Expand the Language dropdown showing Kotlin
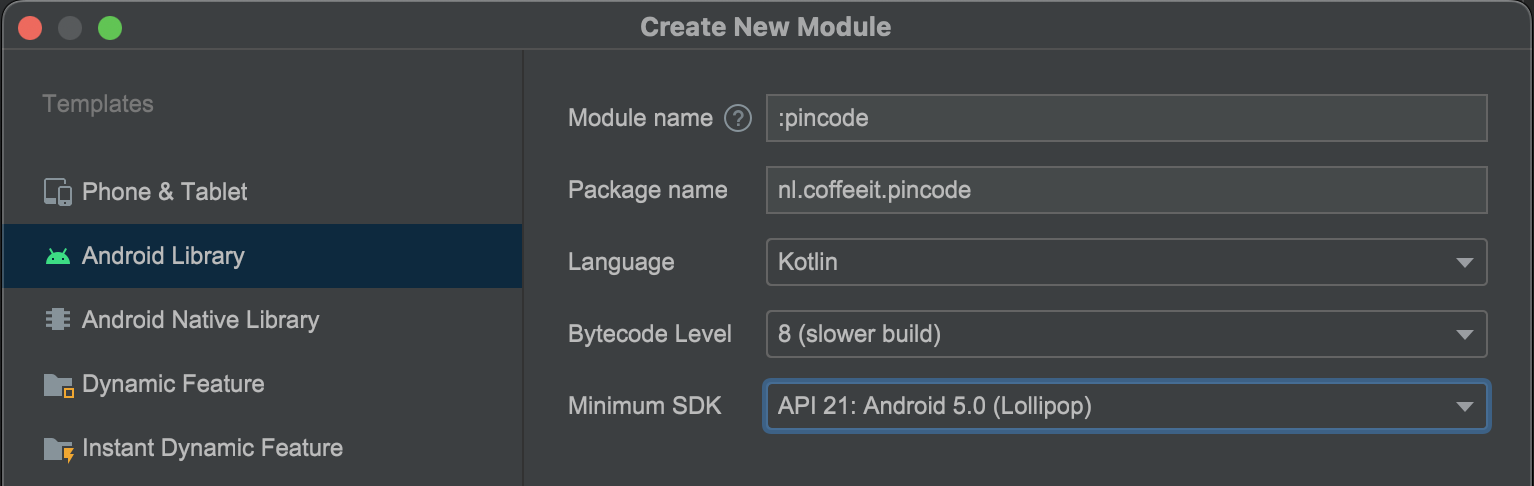Screen dimensions: 1534x486 tap(1465, 262)
